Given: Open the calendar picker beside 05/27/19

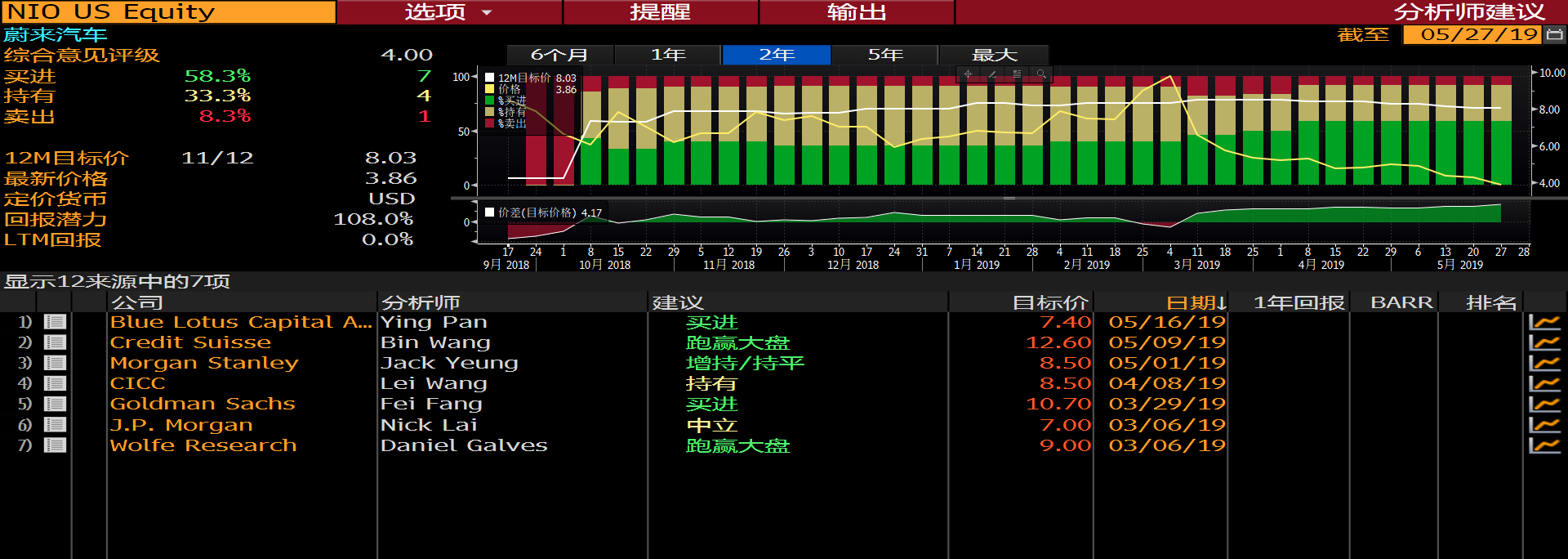Looking at the screenshot, I should (x=1554, y=34).
